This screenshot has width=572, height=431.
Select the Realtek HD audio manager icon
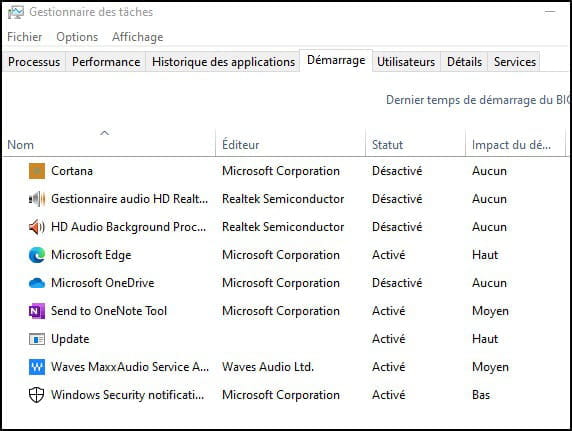(37, 199)
